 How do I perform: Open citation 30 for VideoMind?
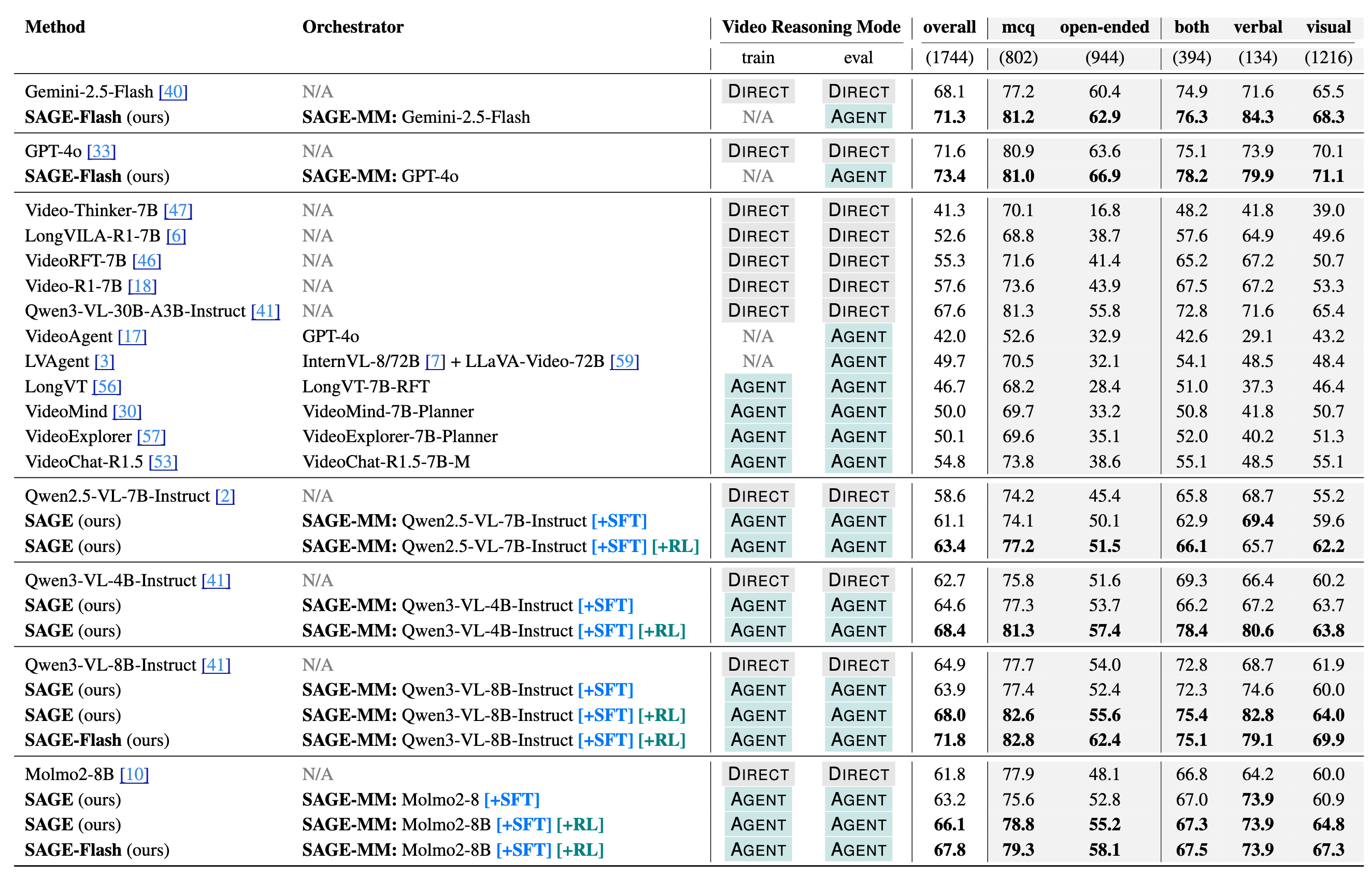pos(127,412)
